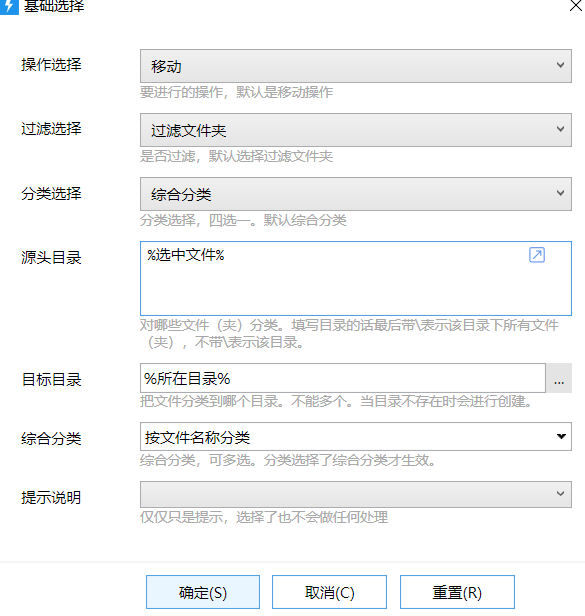Reset the form with 重置(R)

(457, 592)
